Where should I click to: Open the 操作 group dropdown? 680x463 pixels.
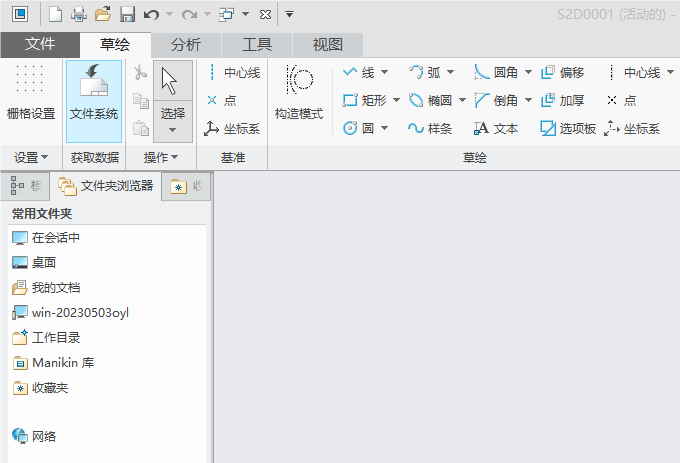161,157
